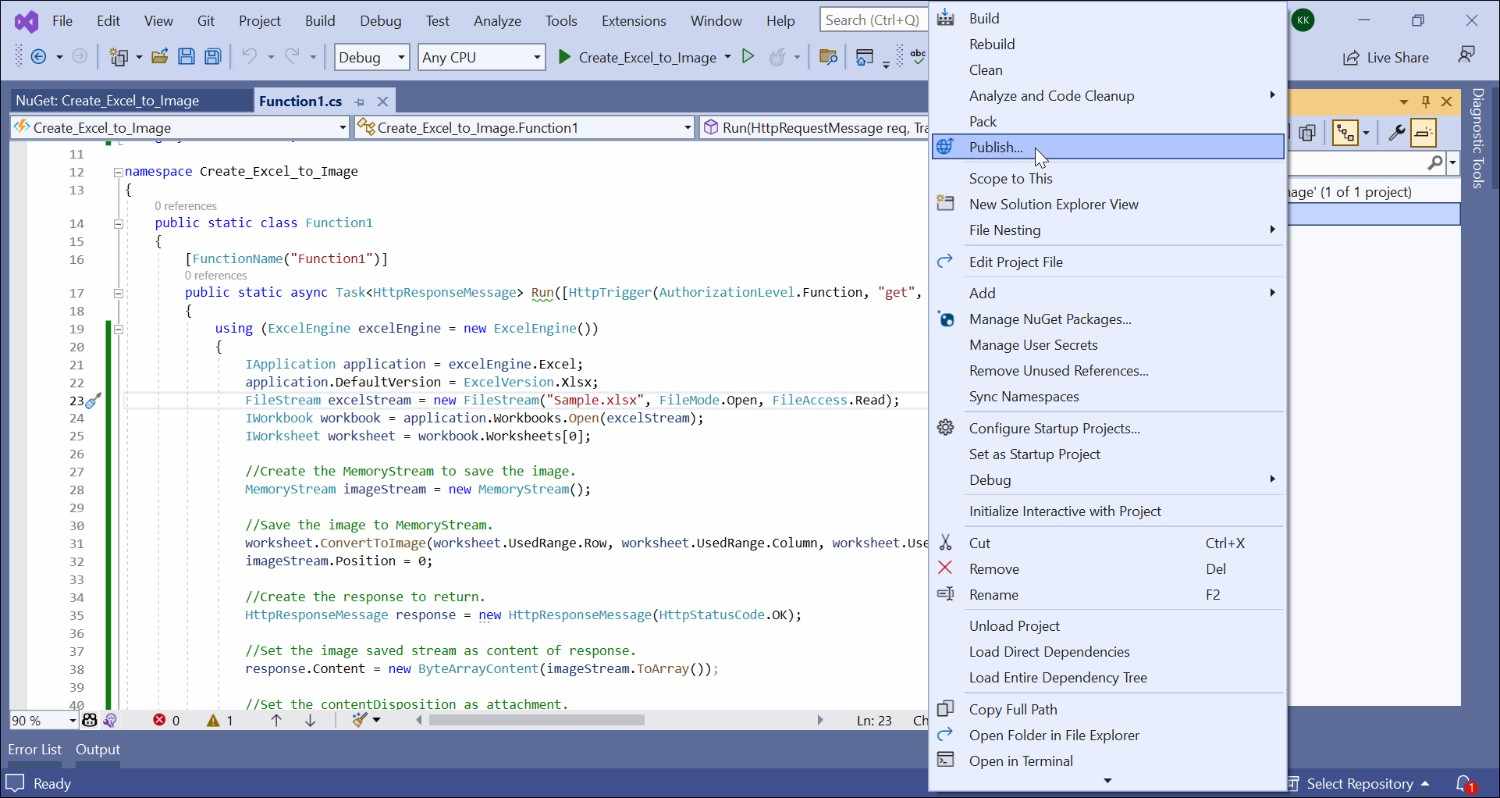This screenshot has width=1500, height=798.
Task: Expand the start target dropdown arrow
Action: [x=728, y=57]
